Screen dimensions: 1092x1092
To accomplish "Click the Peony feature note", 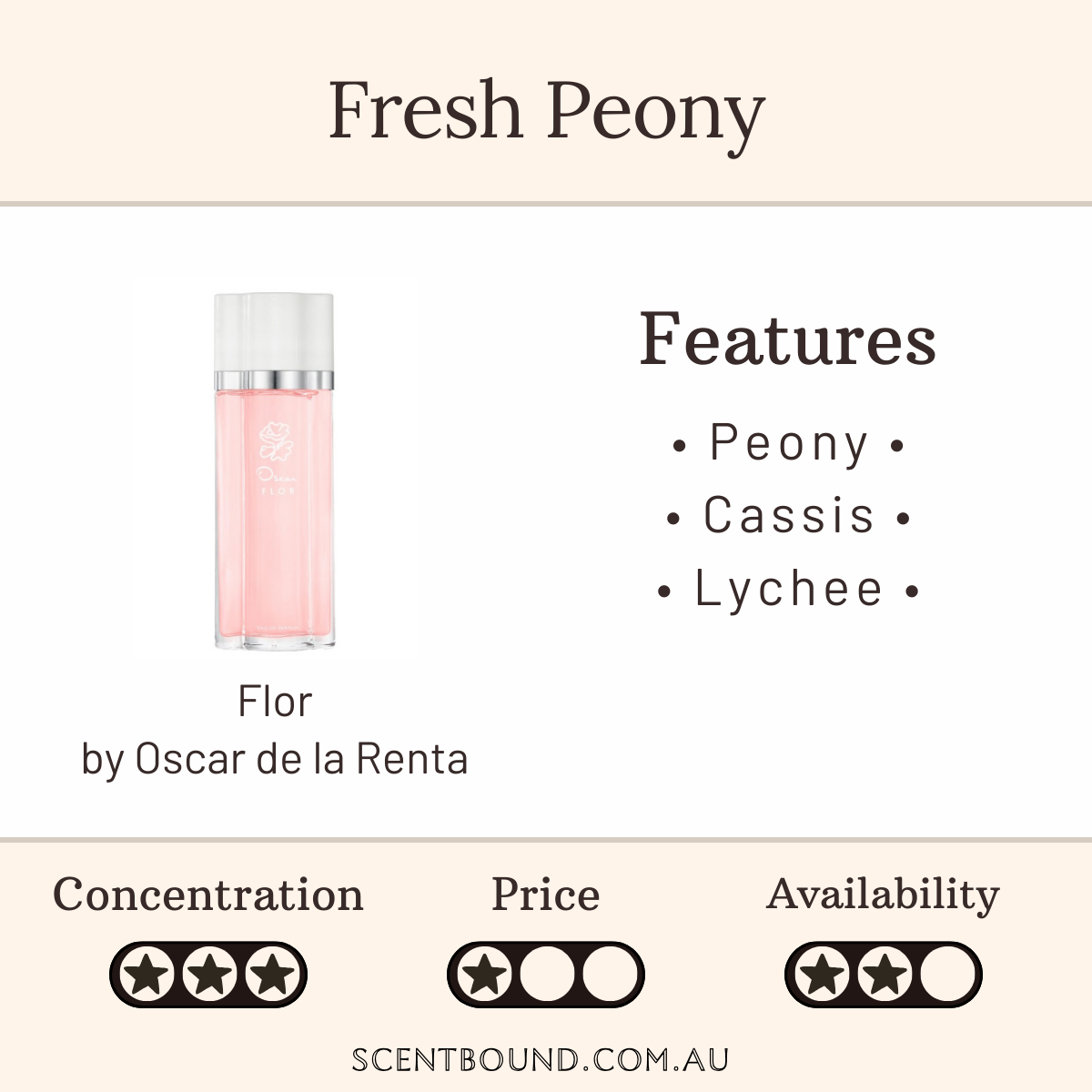I will [x=788, y=444].
